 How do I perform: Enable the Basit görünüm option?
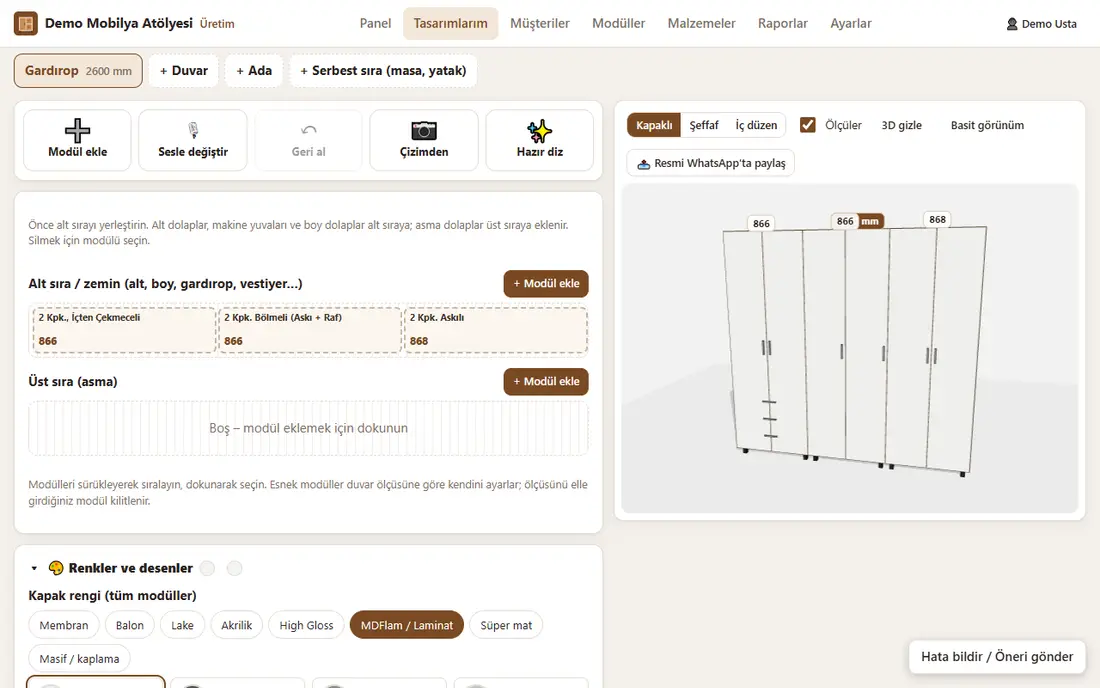(987, 125)
